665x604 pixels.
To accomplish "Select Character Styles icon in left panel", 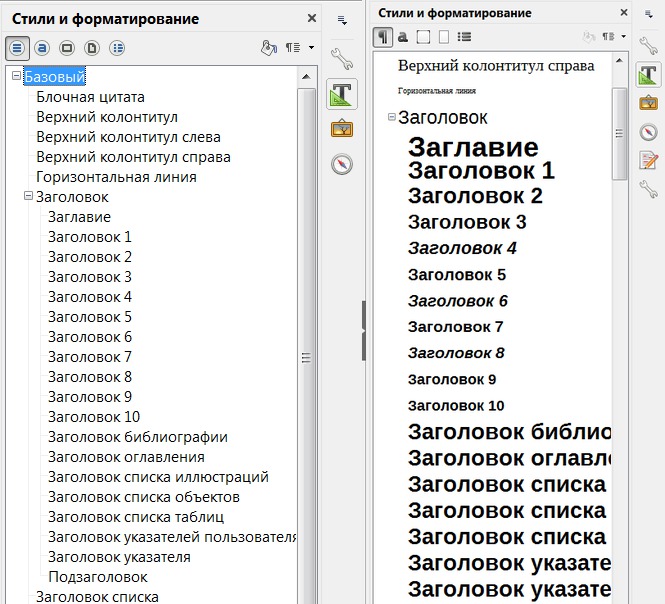I will (42, 47).
